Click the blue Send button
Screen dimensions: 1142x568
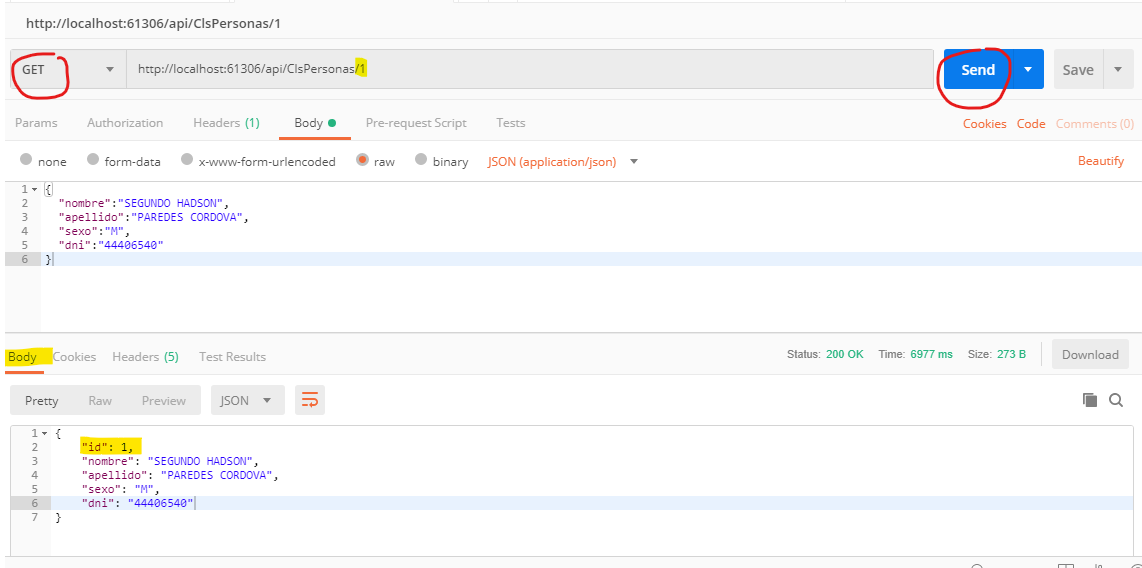[977, 69]
